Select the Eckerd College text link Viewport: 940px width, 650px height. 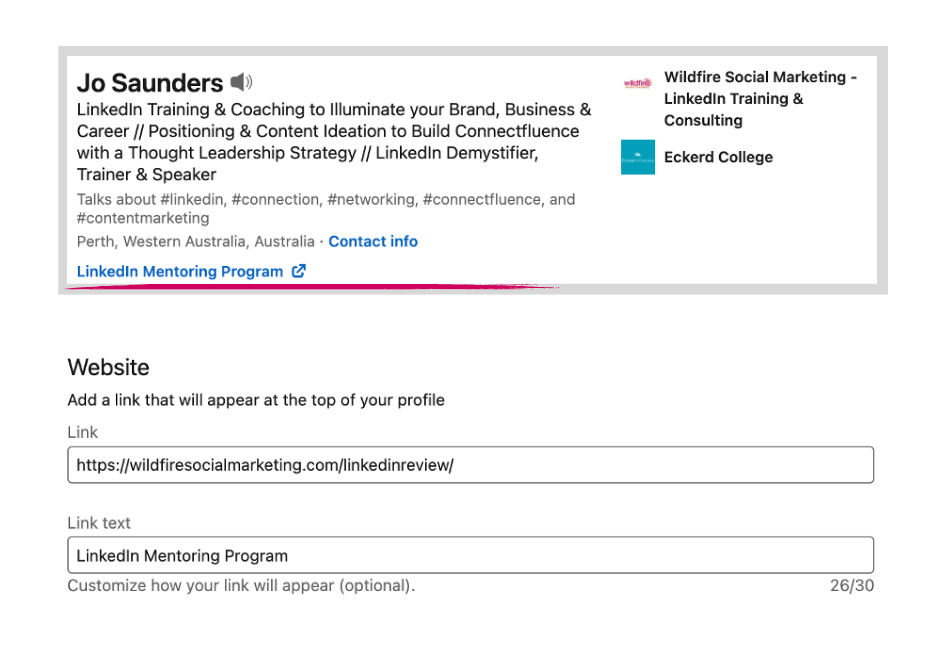(718, 157)
